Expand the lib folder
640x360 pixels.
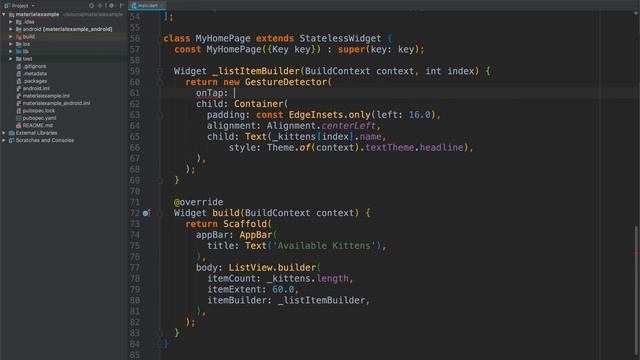pos(11,51)
